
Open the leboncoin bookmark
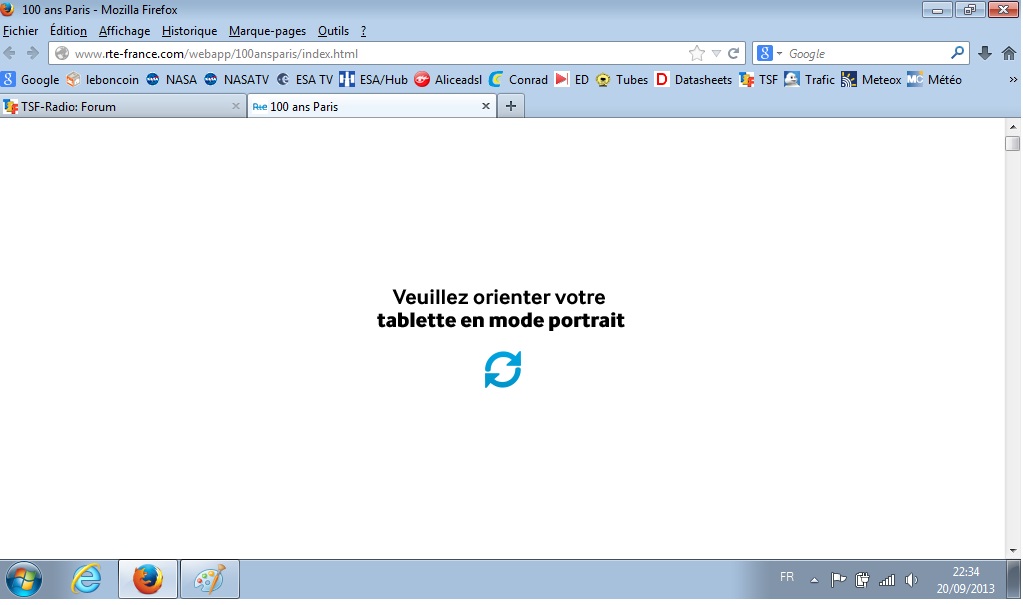click(103, 80)
